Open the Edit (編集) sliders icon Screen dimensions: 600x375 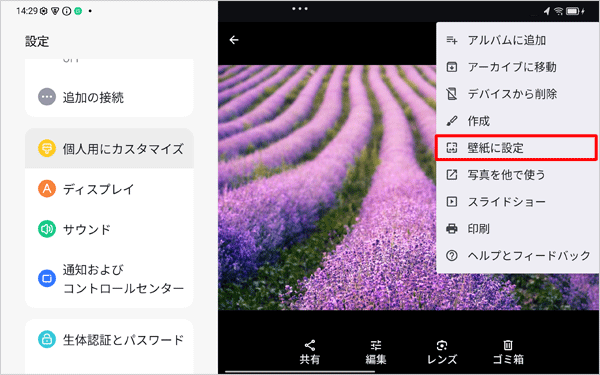pyautogui.click(x=375, y=346)
